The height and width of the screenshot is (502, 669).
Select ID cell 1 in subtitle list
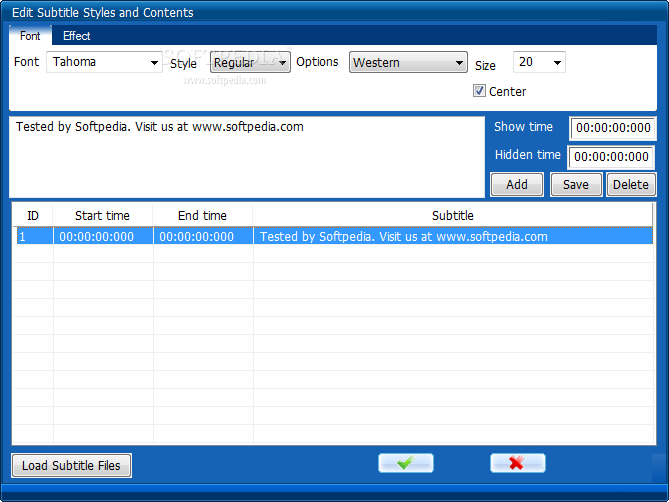click(x=35, y=236)
